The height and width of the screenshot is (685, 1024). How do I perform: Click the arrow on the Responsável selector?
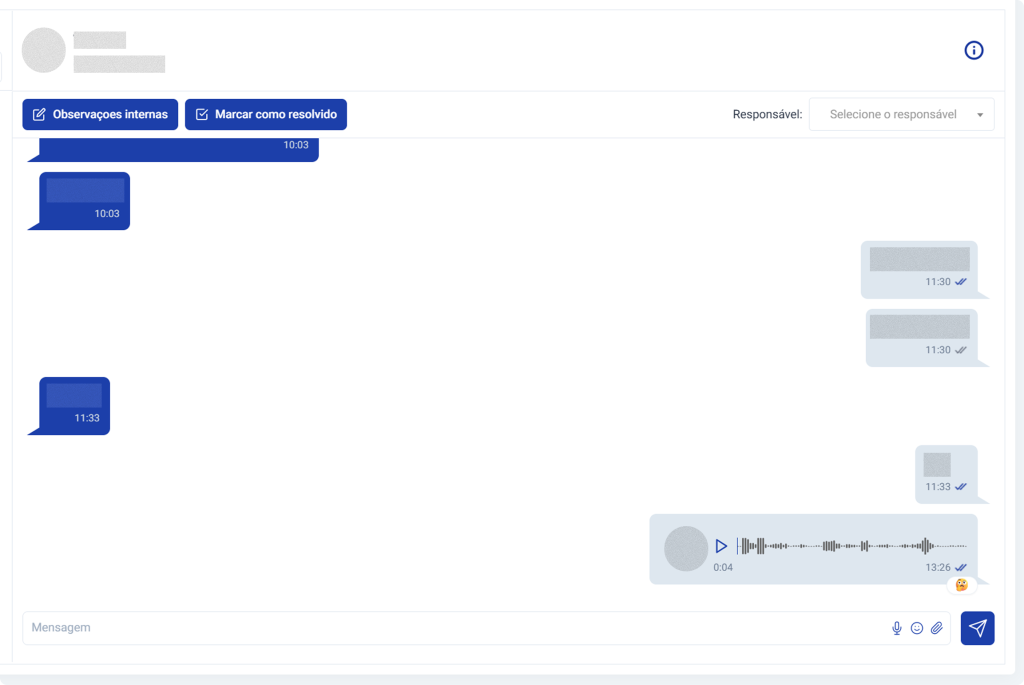980,115
